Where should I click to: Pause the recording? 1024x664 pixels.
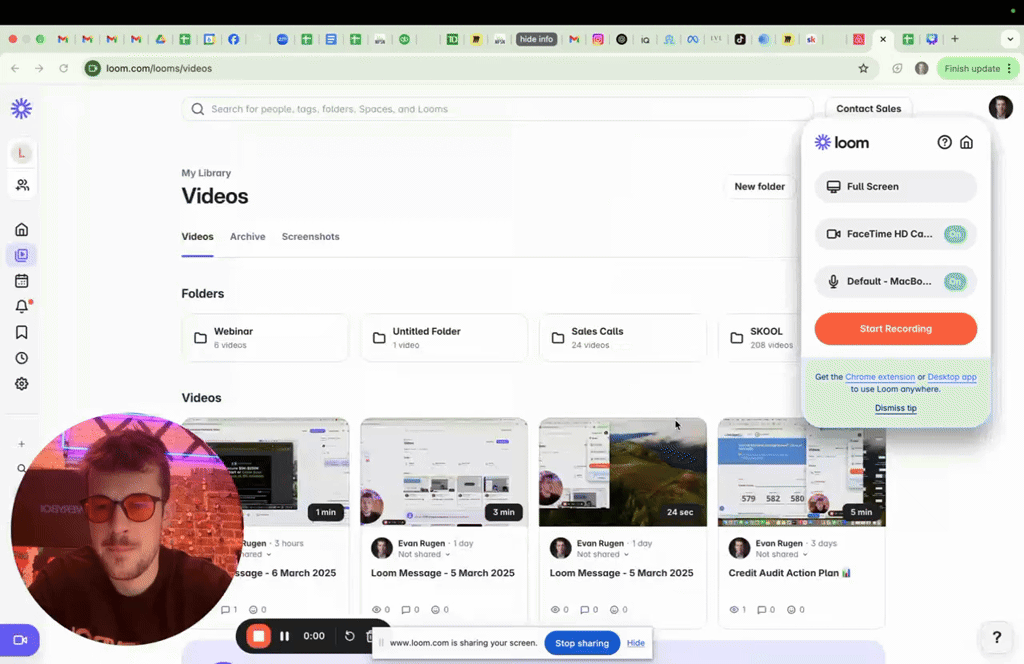point(285,636)
